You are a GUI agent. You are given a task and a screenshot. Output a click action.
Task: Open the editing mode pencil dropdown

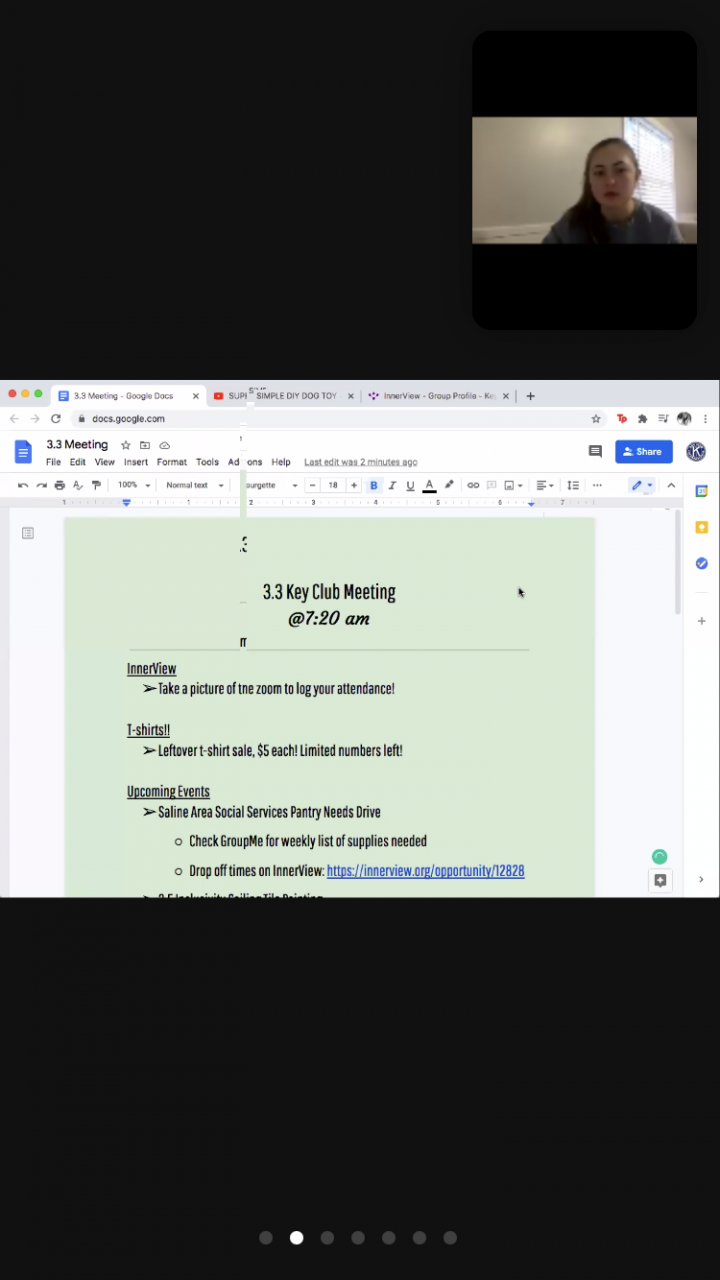(641, 485)
